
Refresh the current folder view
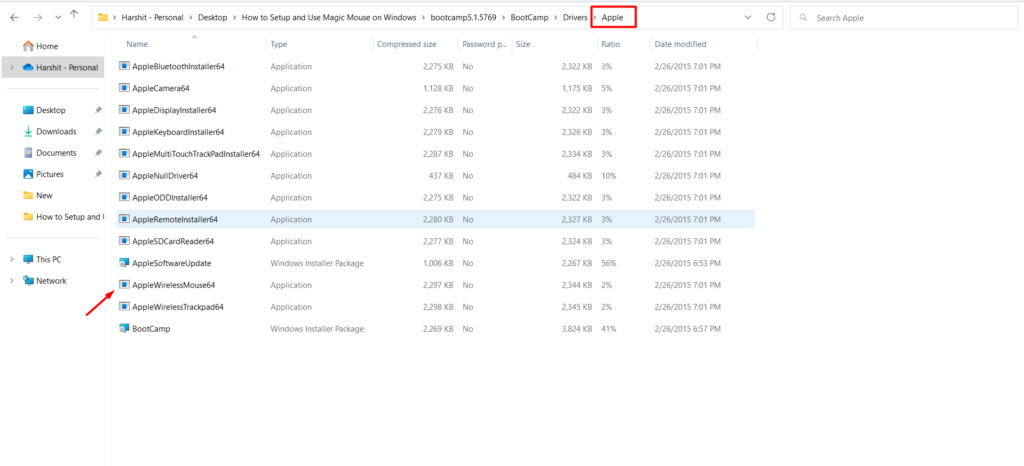770,18
